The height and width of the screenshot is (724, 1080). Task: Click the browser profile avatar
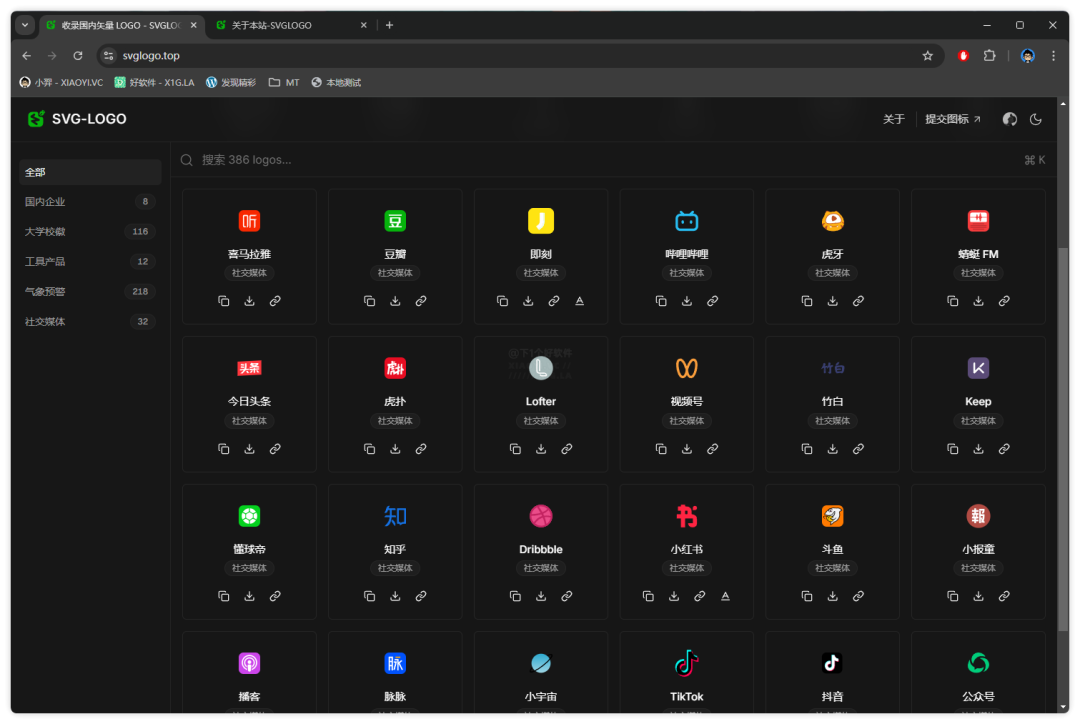click(x=1027, y=56)
